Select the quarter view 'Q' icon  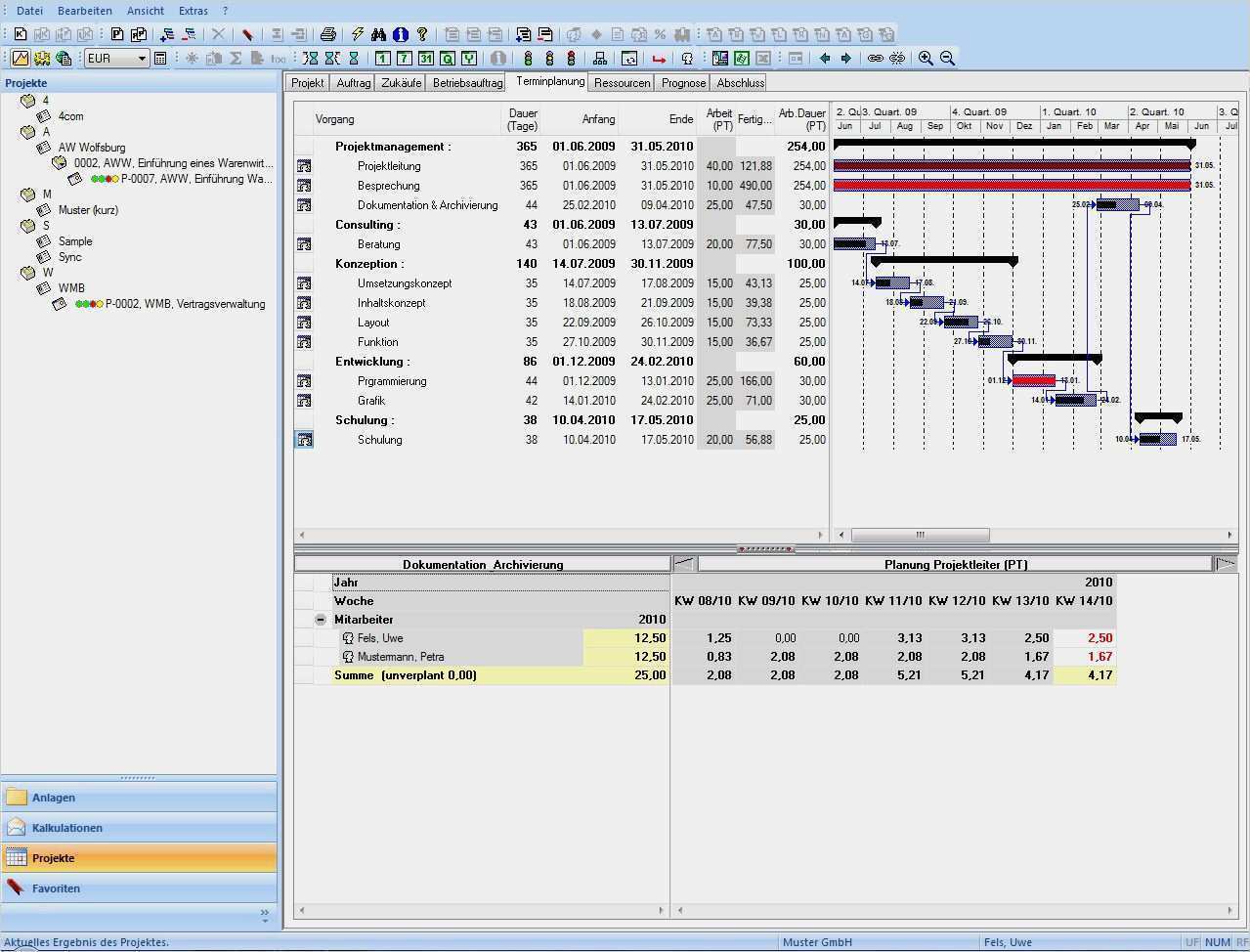pyautogui.click(x=447, y=59)
